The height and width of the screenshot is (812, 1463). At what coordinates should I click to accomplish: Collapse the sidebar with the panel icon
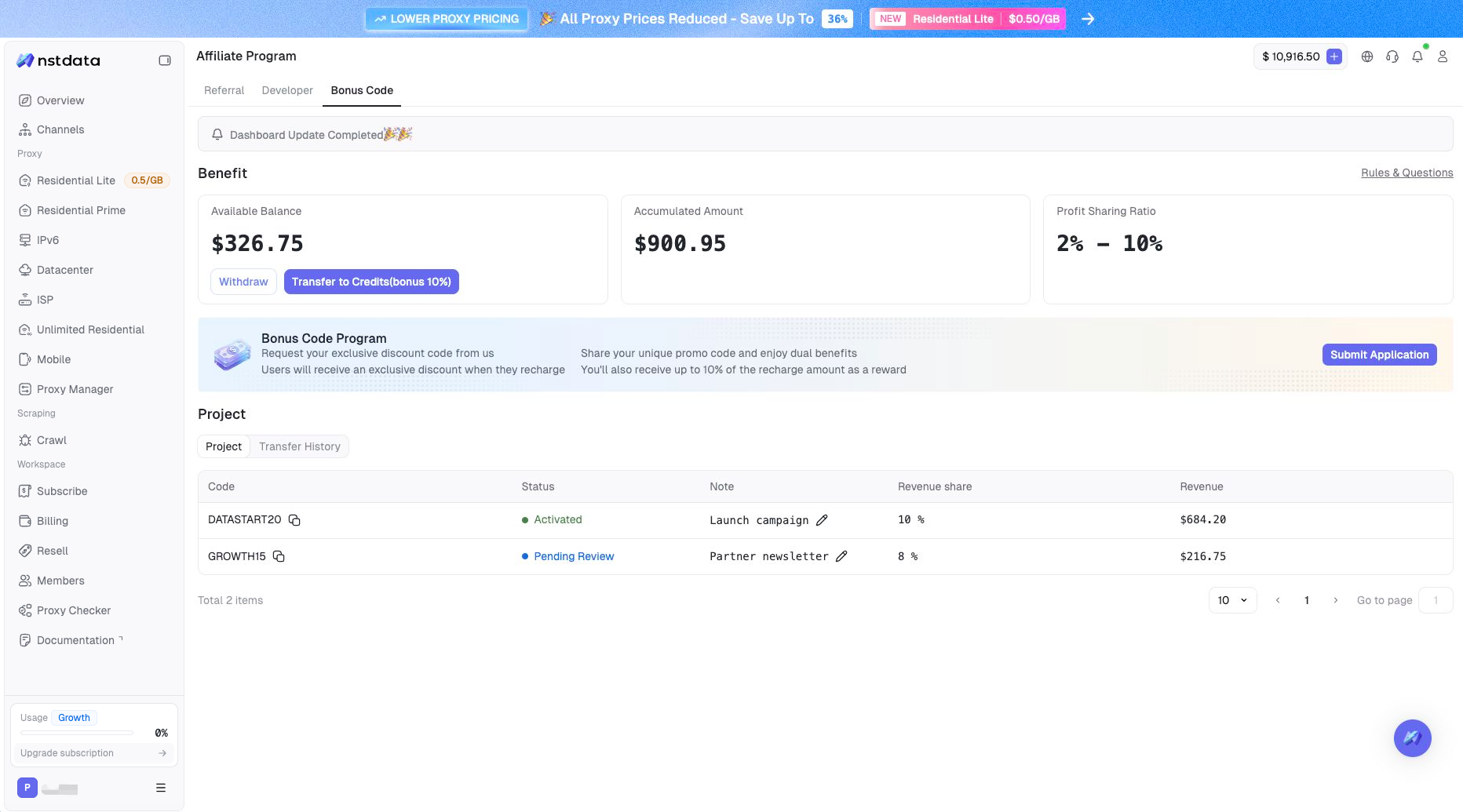click(165, 60)
